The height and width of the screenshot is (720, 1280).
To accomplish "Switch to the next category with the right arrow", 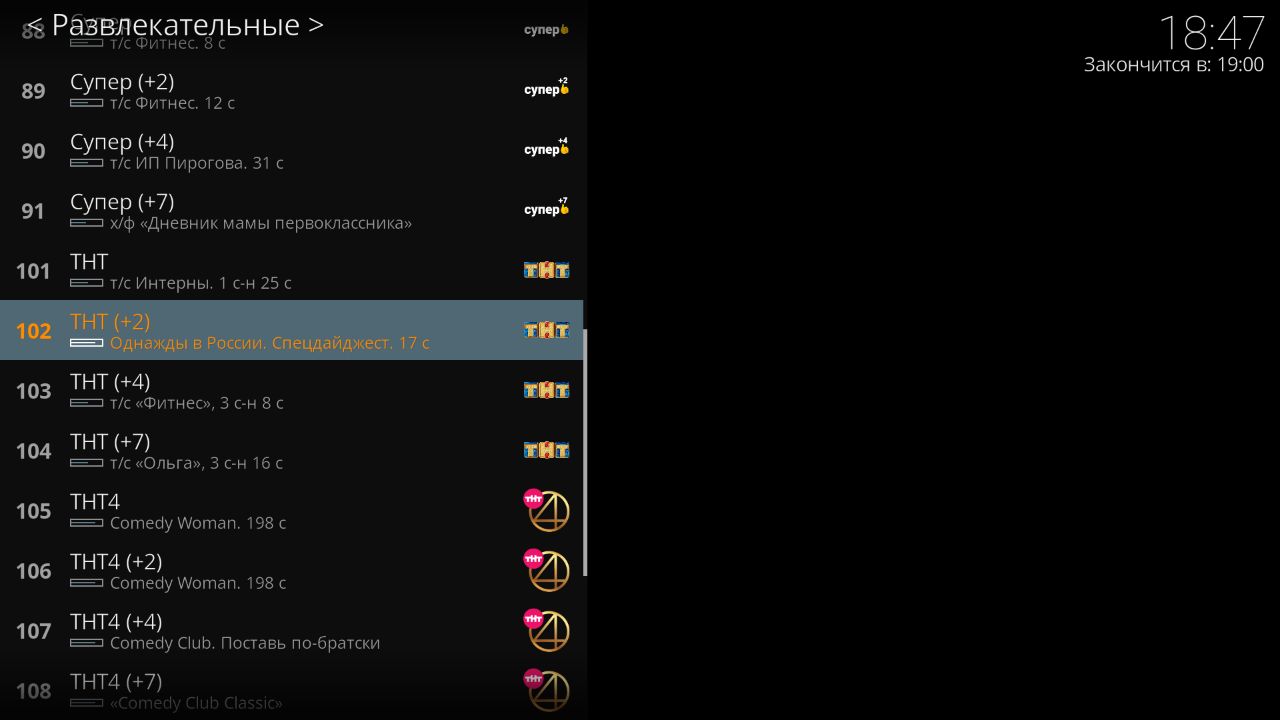I will click(316, 25).
